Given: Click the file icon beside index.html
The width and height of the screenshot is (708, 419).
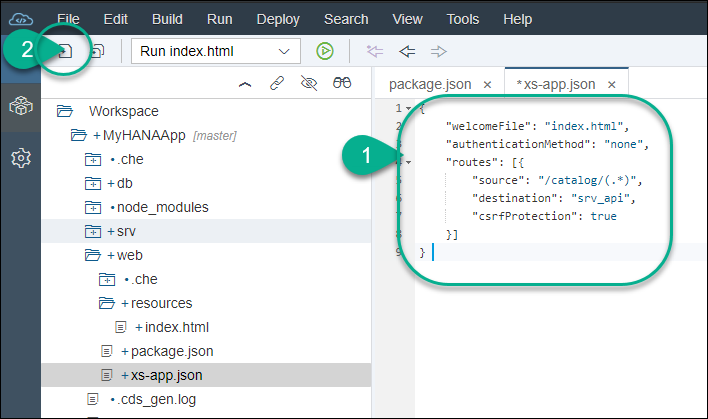Looking at the screenshot, I should [x=121, y=327].
